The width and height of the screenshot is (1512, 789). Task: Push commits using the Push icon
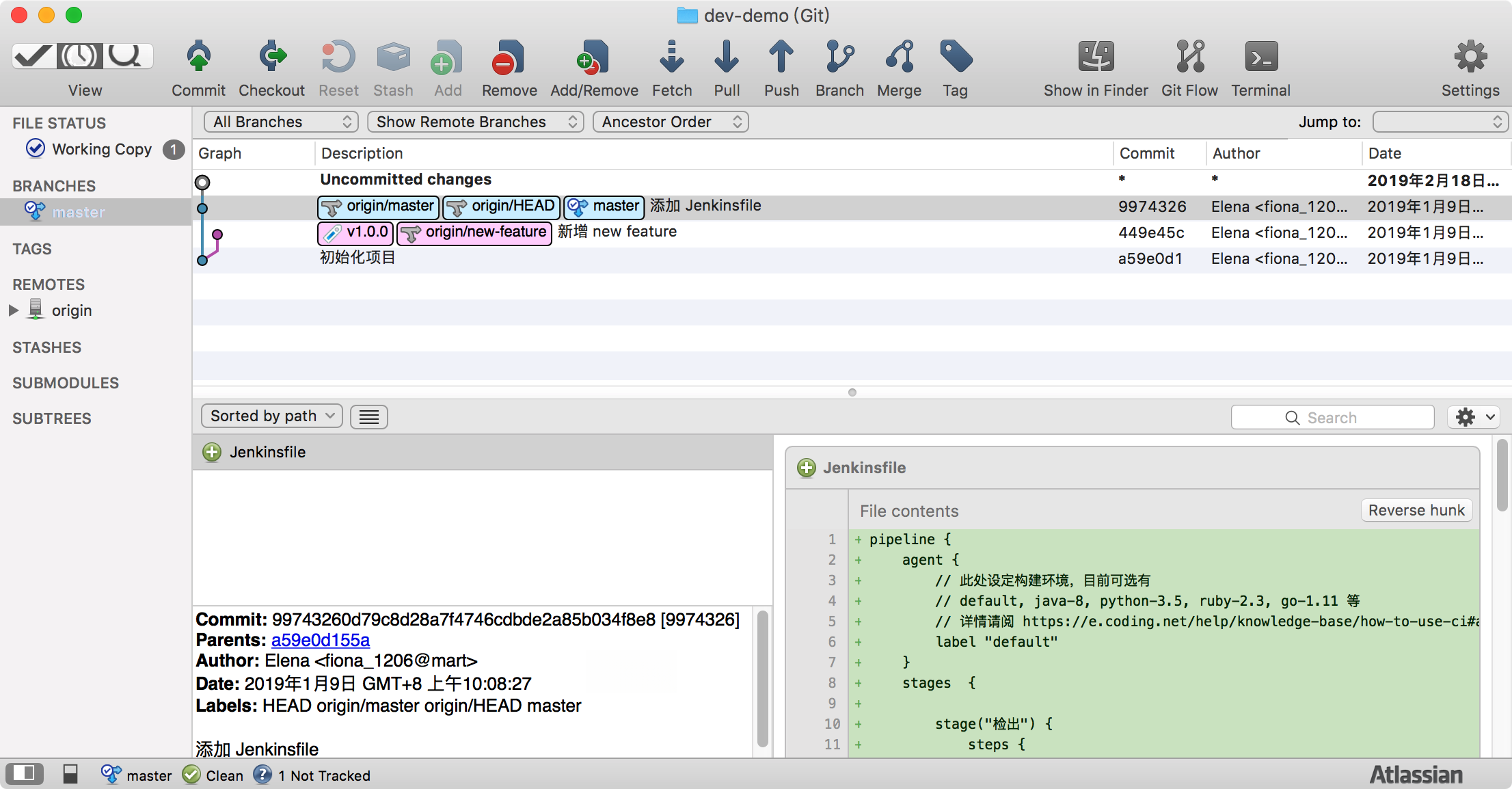tap(781, 56)
